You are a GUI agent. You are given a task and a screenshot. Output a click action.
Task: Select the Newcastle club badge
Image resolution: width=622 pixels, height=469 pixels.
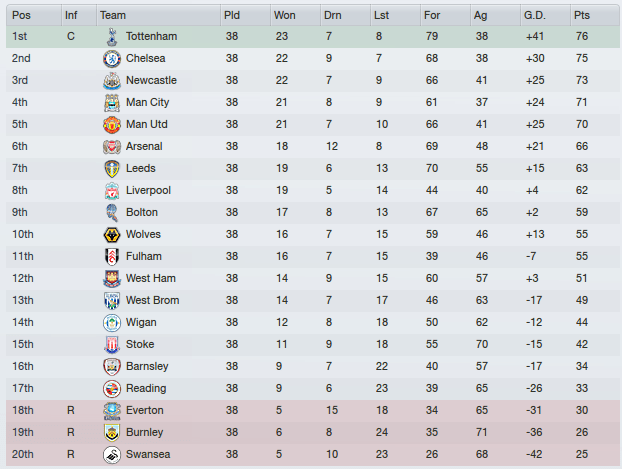(111, 80)
